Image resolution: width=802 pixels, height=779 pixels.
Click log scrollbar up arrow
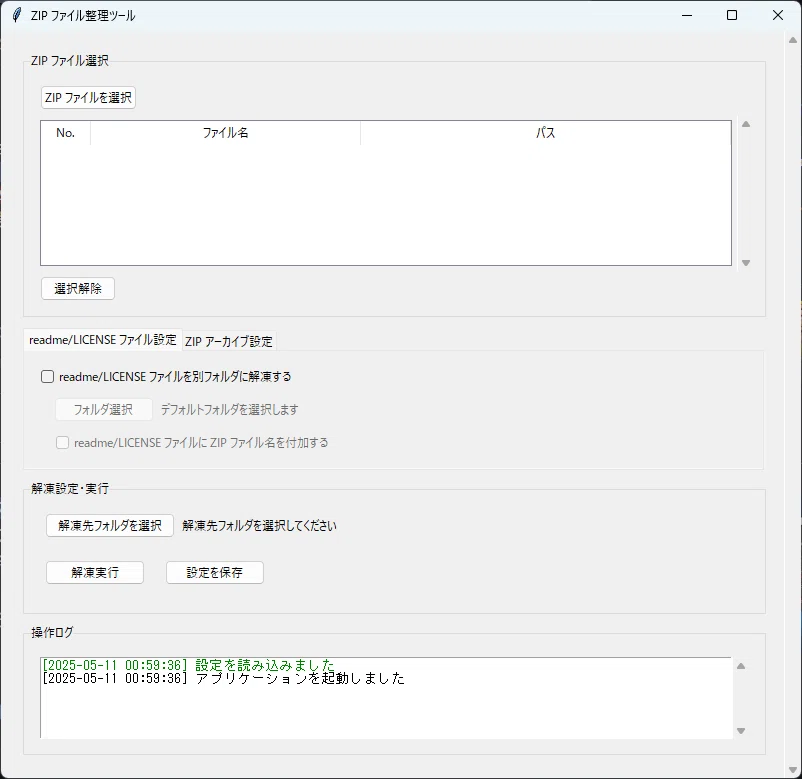(x=741, y=666)
